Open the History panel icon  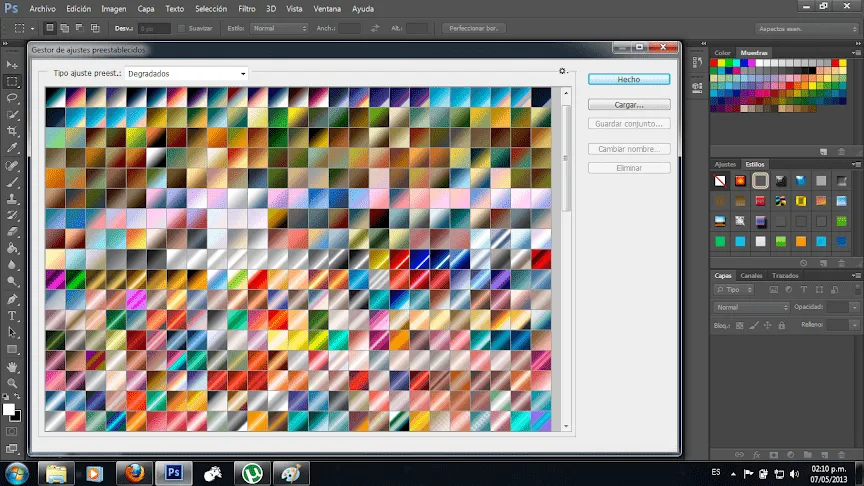[x=697, y=62]
